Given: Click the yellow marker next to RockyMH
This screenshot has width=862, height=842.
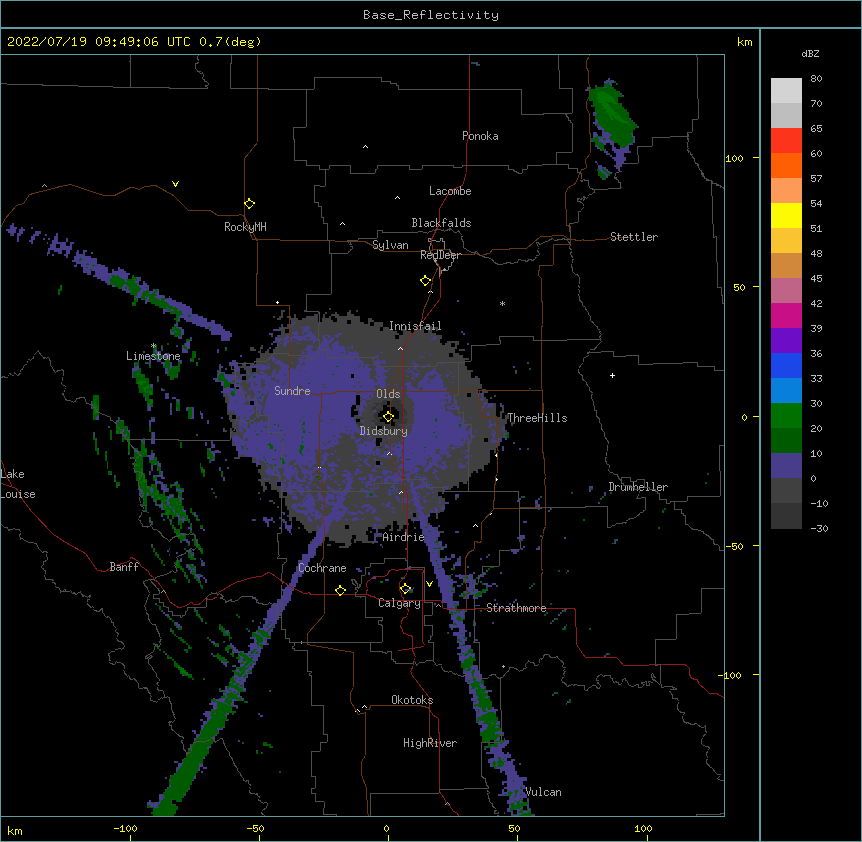Looking at the screenshot, I should (x=250, y=204).
